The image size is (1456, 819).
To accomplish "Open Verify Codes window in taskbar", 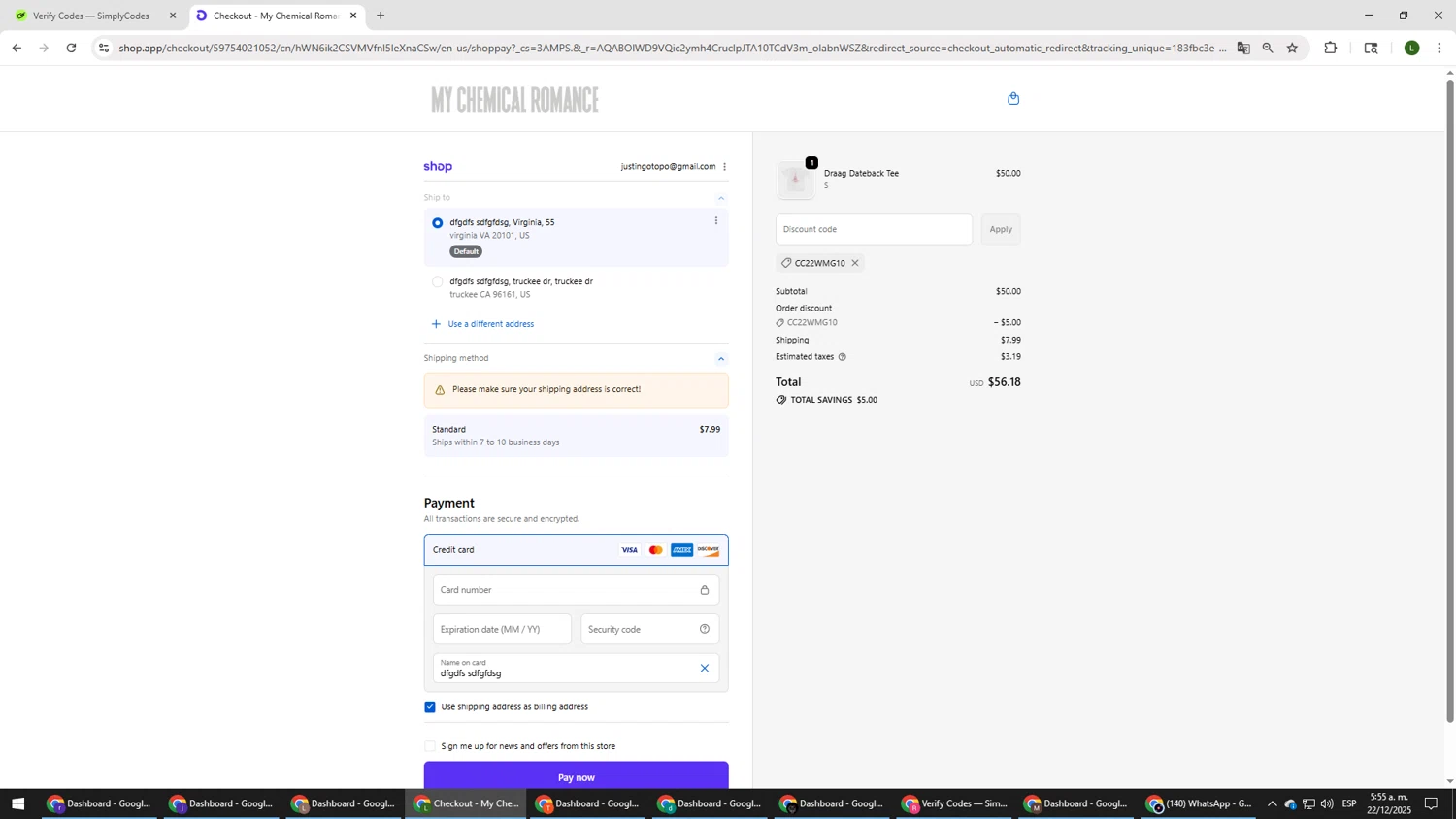I will click(x=955, y=803).
